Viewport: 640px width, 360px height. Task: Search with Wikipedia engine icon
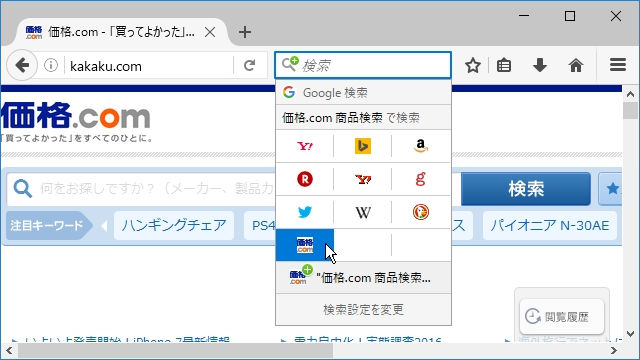tap(363, 212)
